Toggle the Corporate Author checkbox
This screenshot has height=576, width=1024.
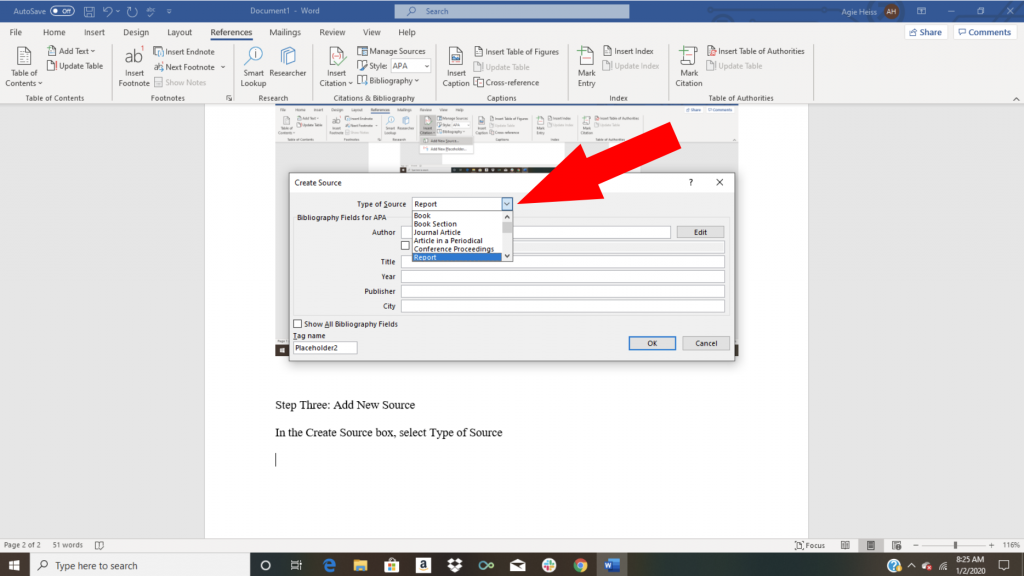pyautogui.click(x=405, y=245)
